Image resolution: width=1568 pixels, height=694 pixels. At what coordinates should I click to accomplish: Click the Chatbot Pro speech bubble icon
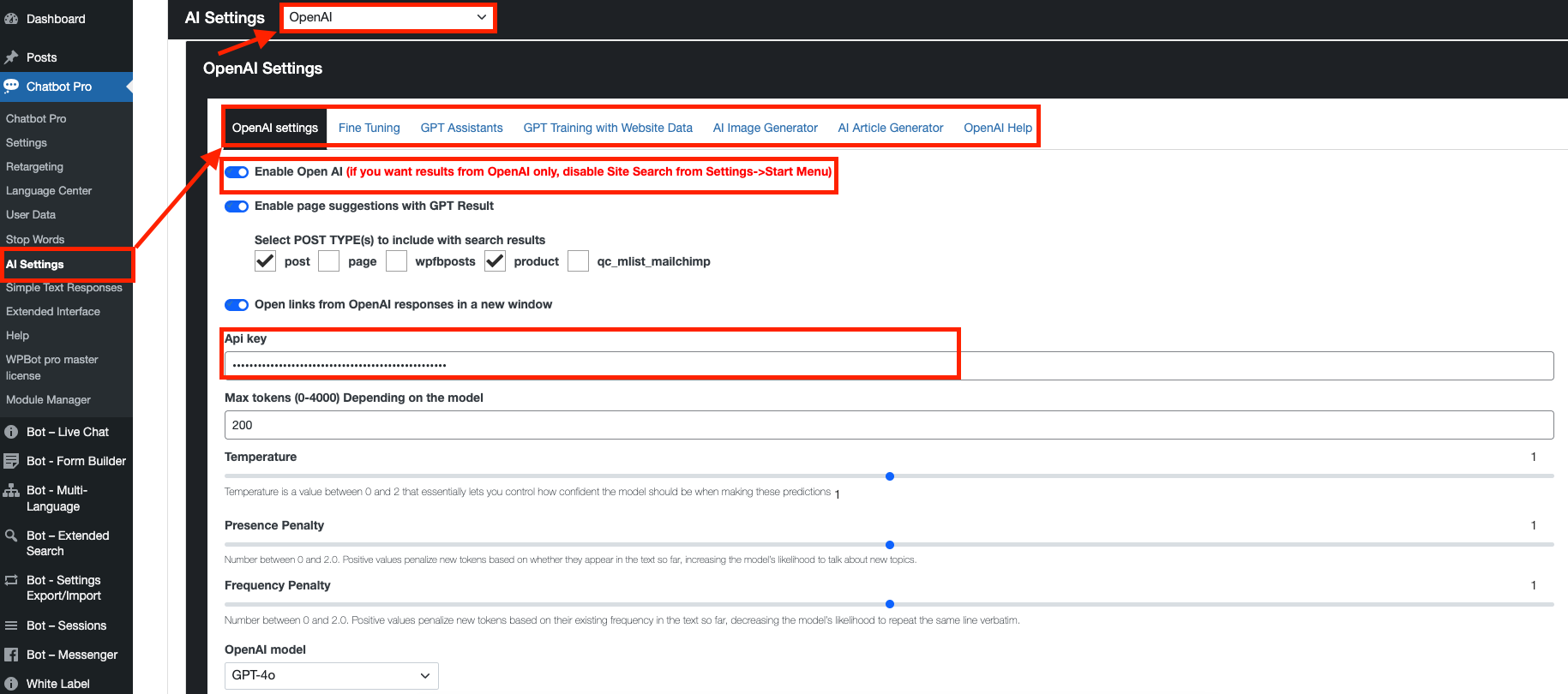click(x=11, y=86)
